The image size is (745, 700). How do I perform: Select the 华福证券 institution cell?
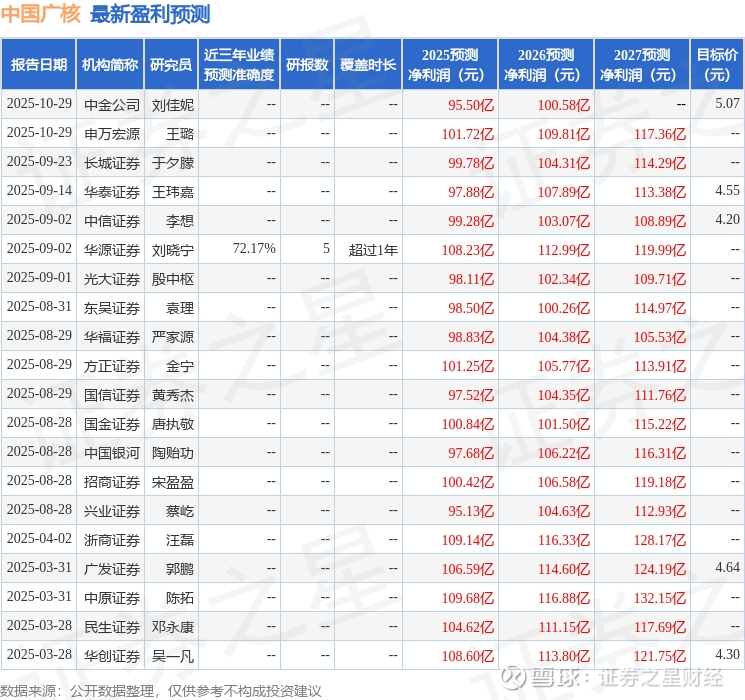[x=112, y=337]
